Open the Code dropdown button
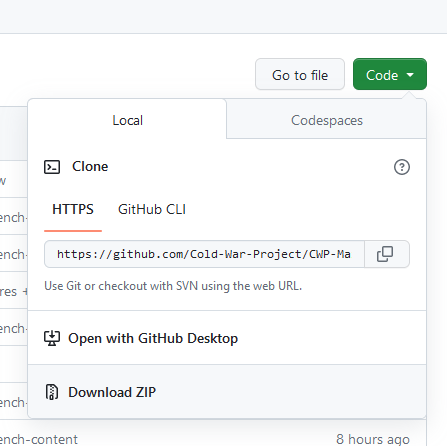Screen dimensions: 447x446 [x=390, y=74]
